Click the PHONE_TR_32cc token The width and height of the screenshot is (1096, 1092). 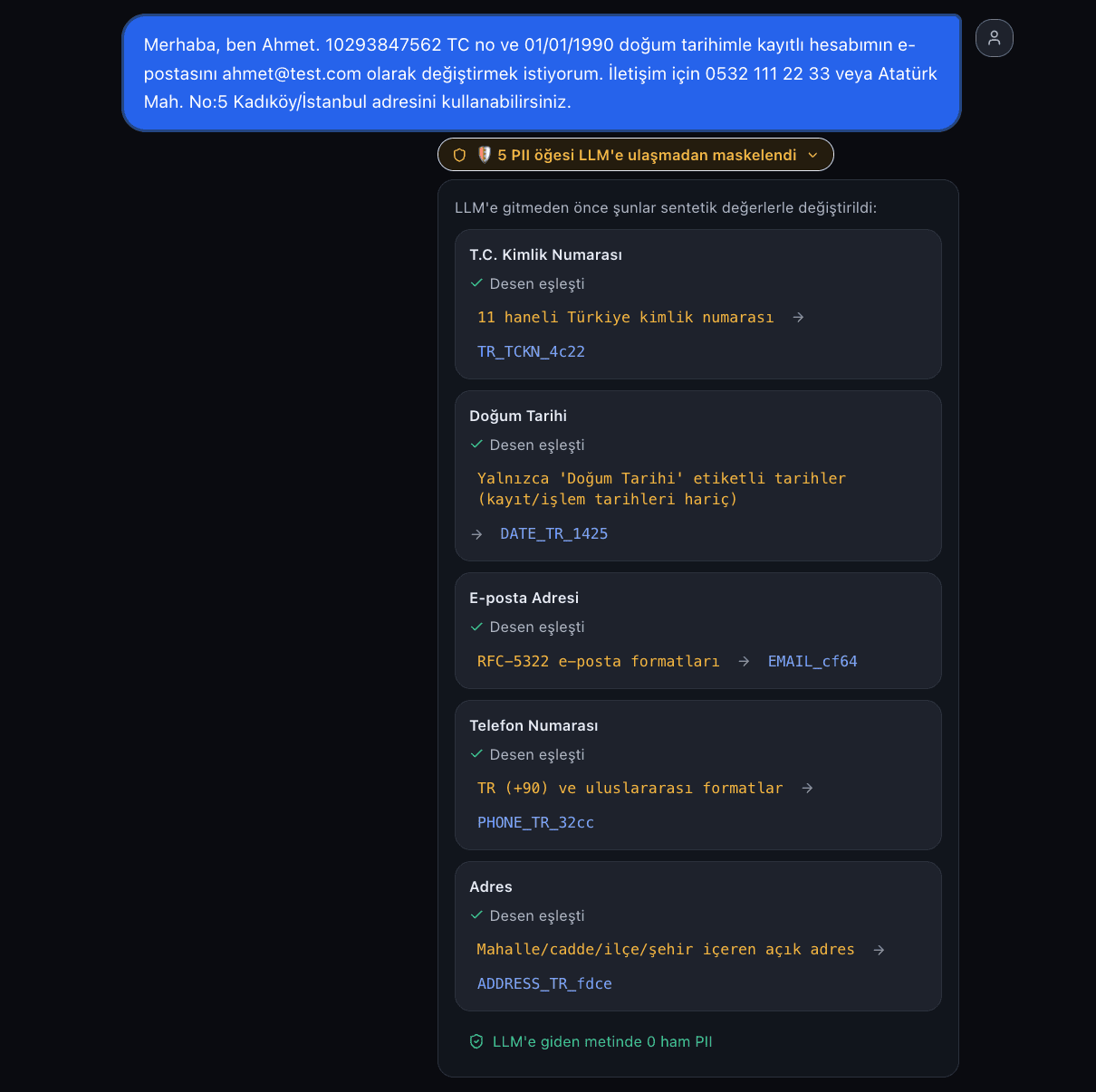pos(535,823)
